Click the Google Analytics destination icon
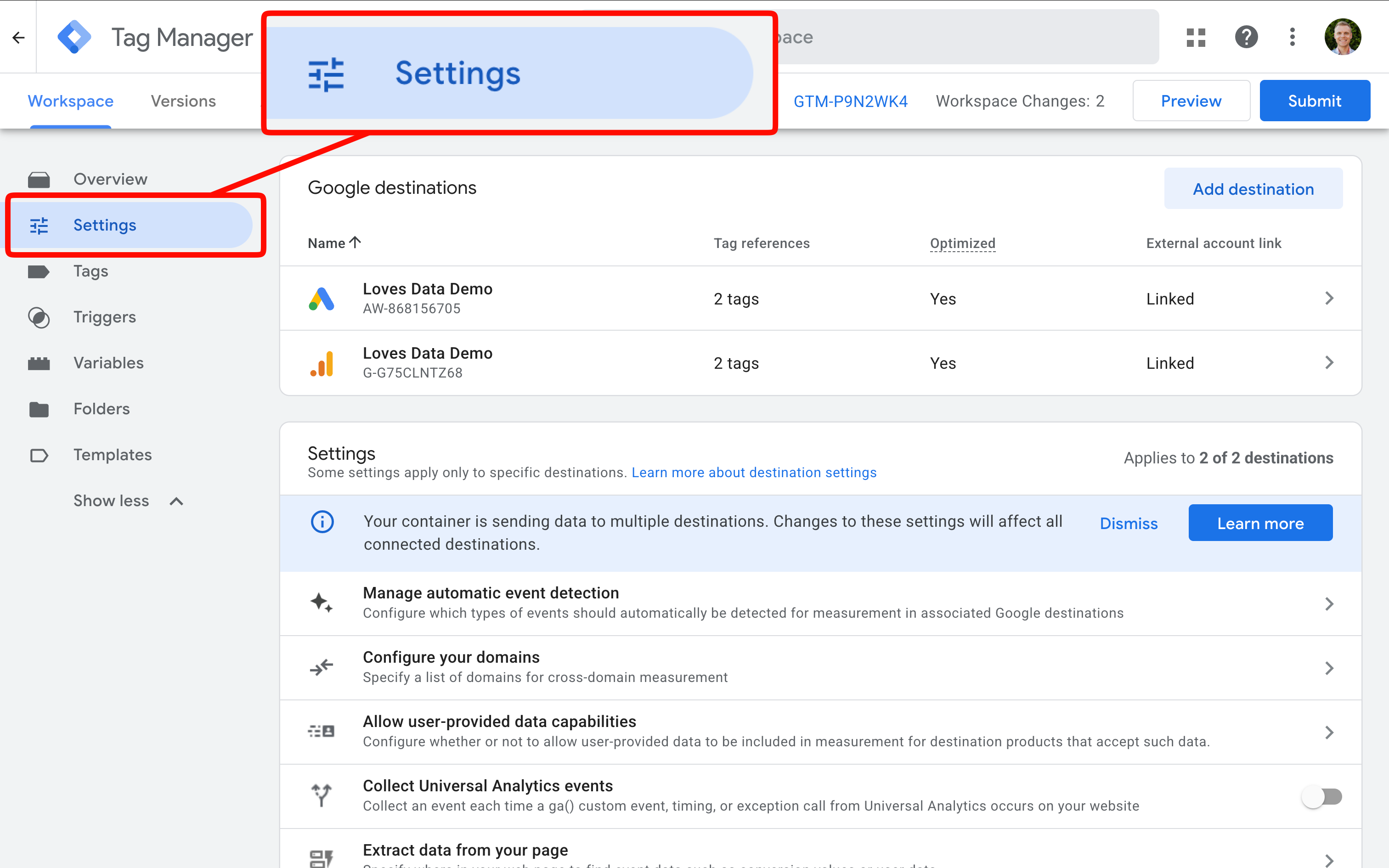Image resolution: width=1389 pixels, height=868 pixels. coord(322,363)
